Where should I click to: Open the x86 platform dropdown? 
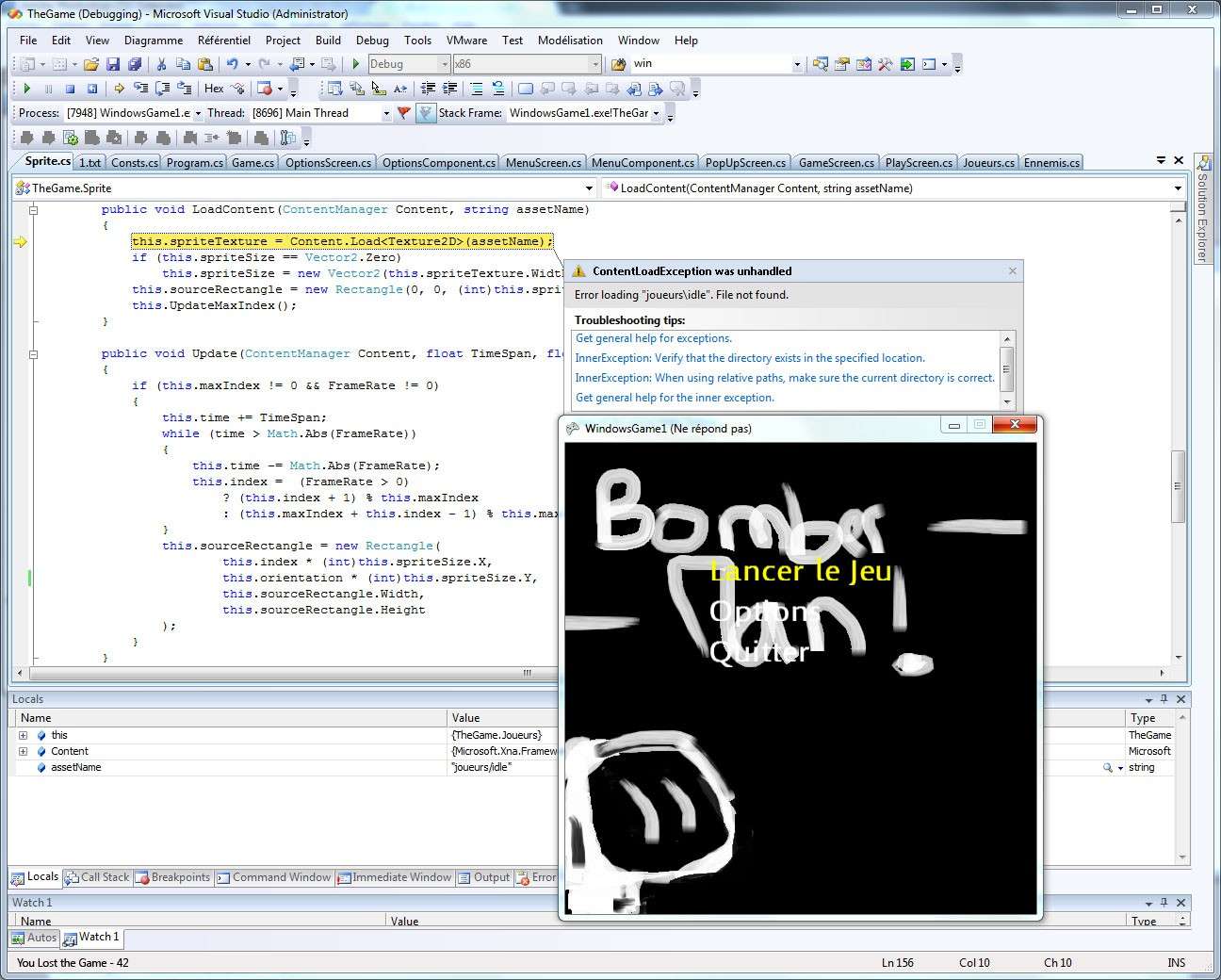(594, 64)
